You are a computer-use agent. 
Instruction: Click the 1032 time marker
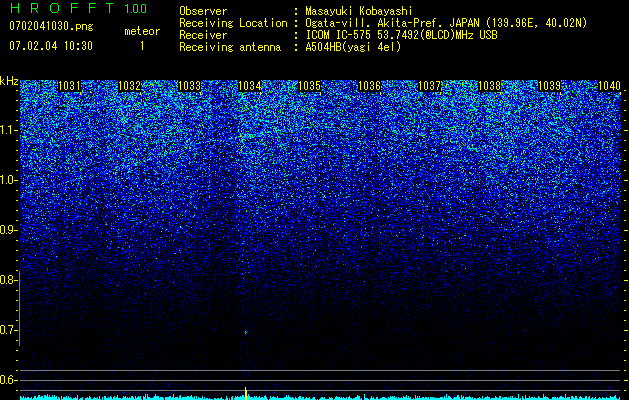point(130,86)
